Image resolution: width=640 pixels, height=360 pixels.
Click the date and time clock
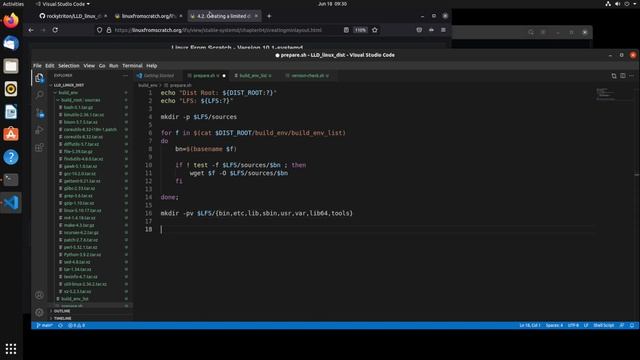point(332,4)
